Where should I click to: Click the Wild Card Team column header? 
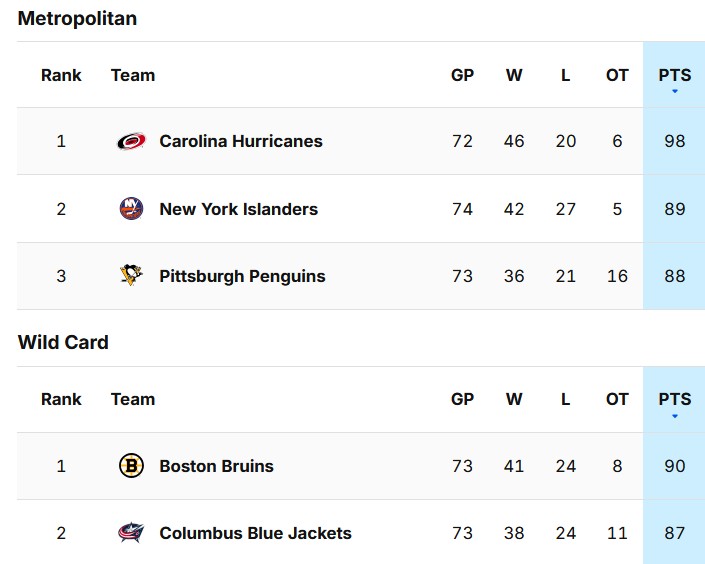click(x=133, y=399)
